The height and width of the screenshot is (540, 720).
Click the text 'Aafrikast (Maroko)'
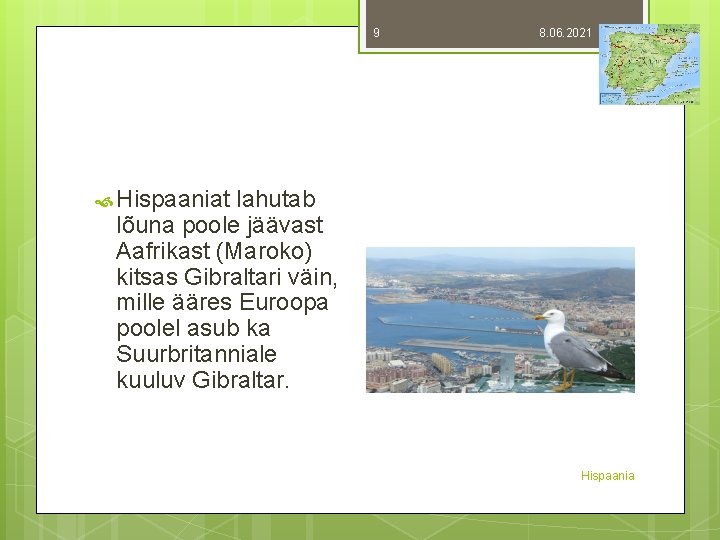pyautogui.click(x=214, y=251)
